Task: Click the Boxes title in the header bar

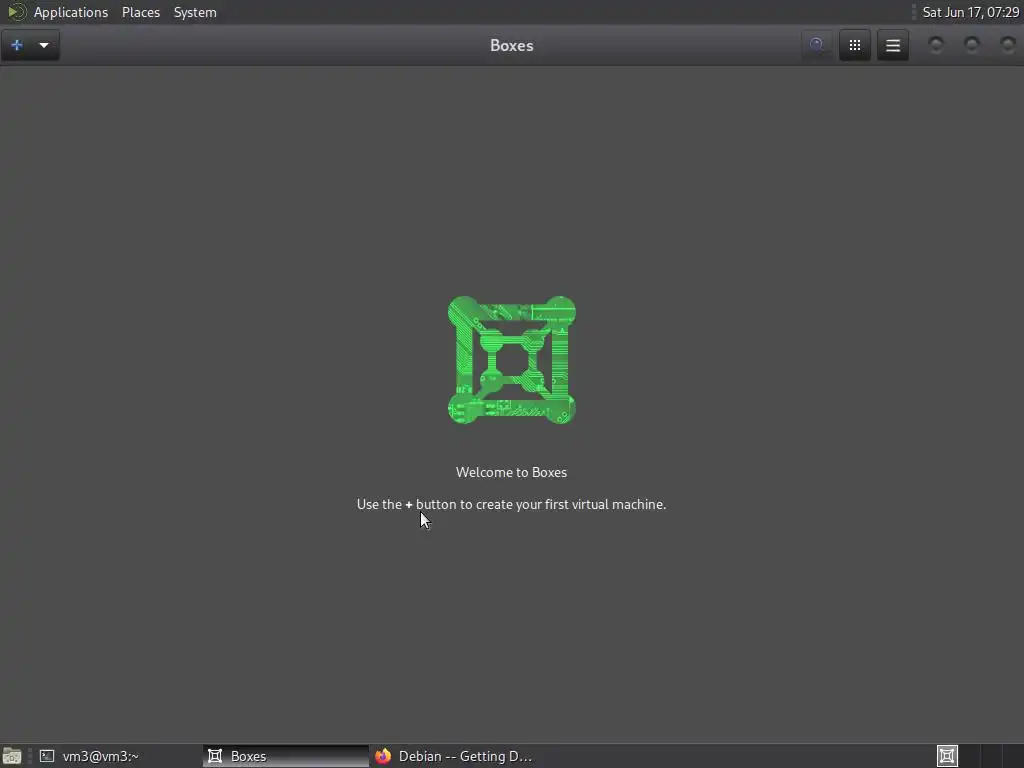Action: [x=511, y=45]
